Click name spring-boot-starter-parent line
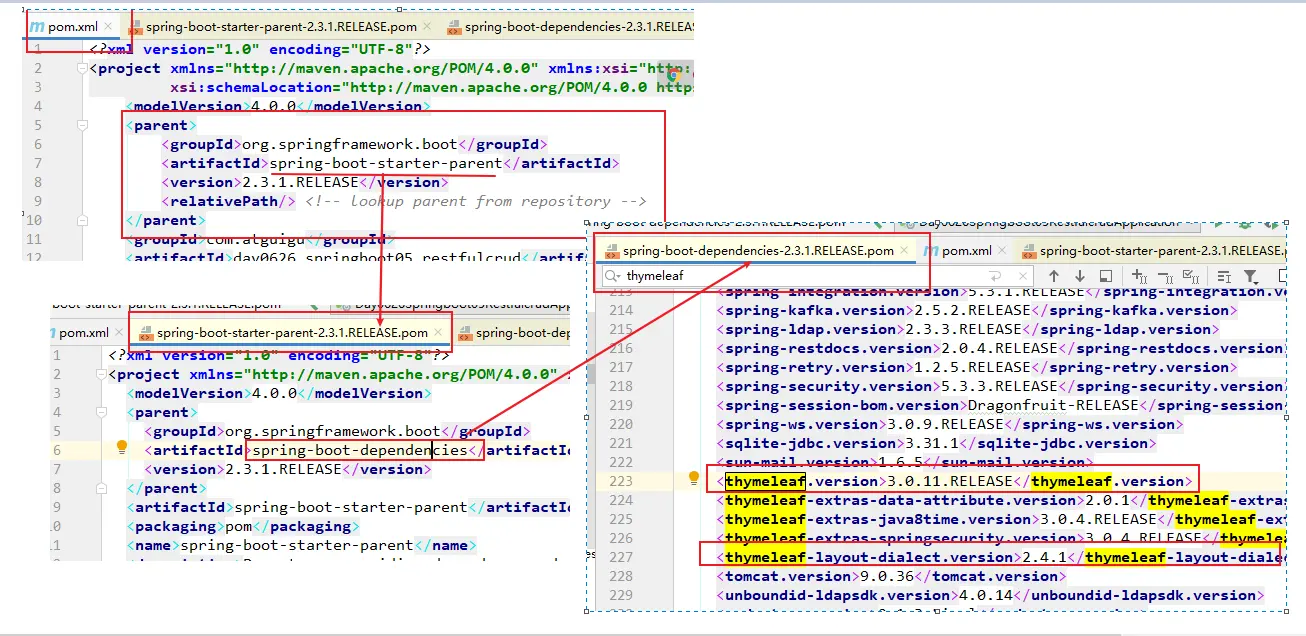 (x=301, y=545)
